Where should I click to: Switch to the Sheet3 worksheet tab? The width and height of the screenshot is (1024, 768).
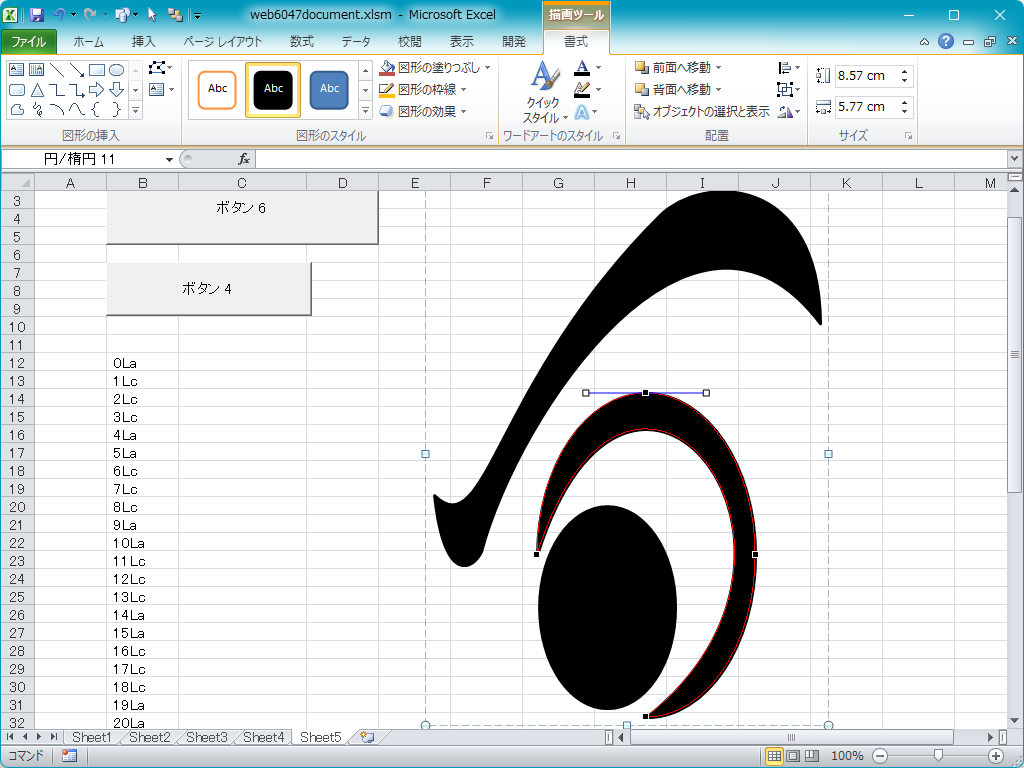[x=206, y=737]
